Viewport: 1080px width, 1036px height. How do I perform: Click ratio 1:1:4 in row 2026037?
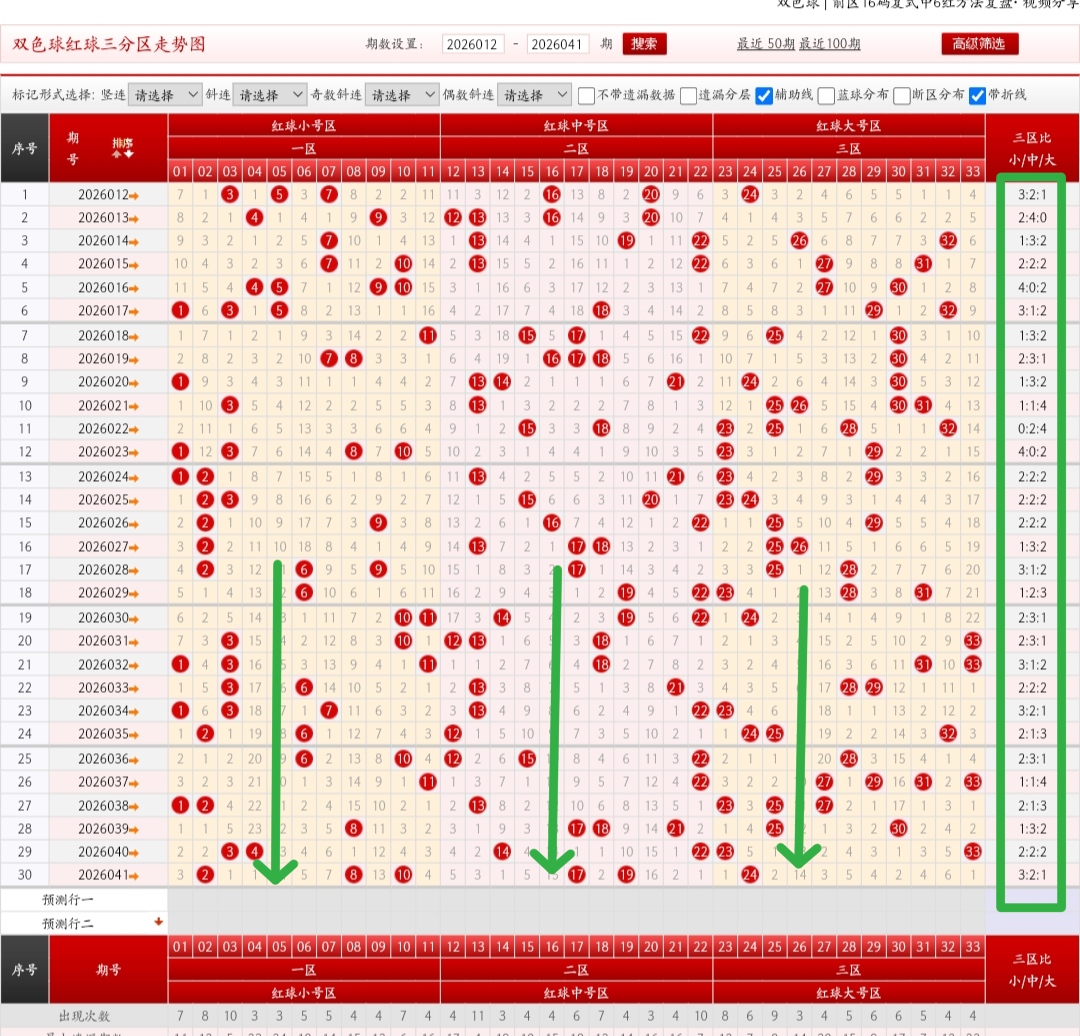click(x=1032, y=782)
